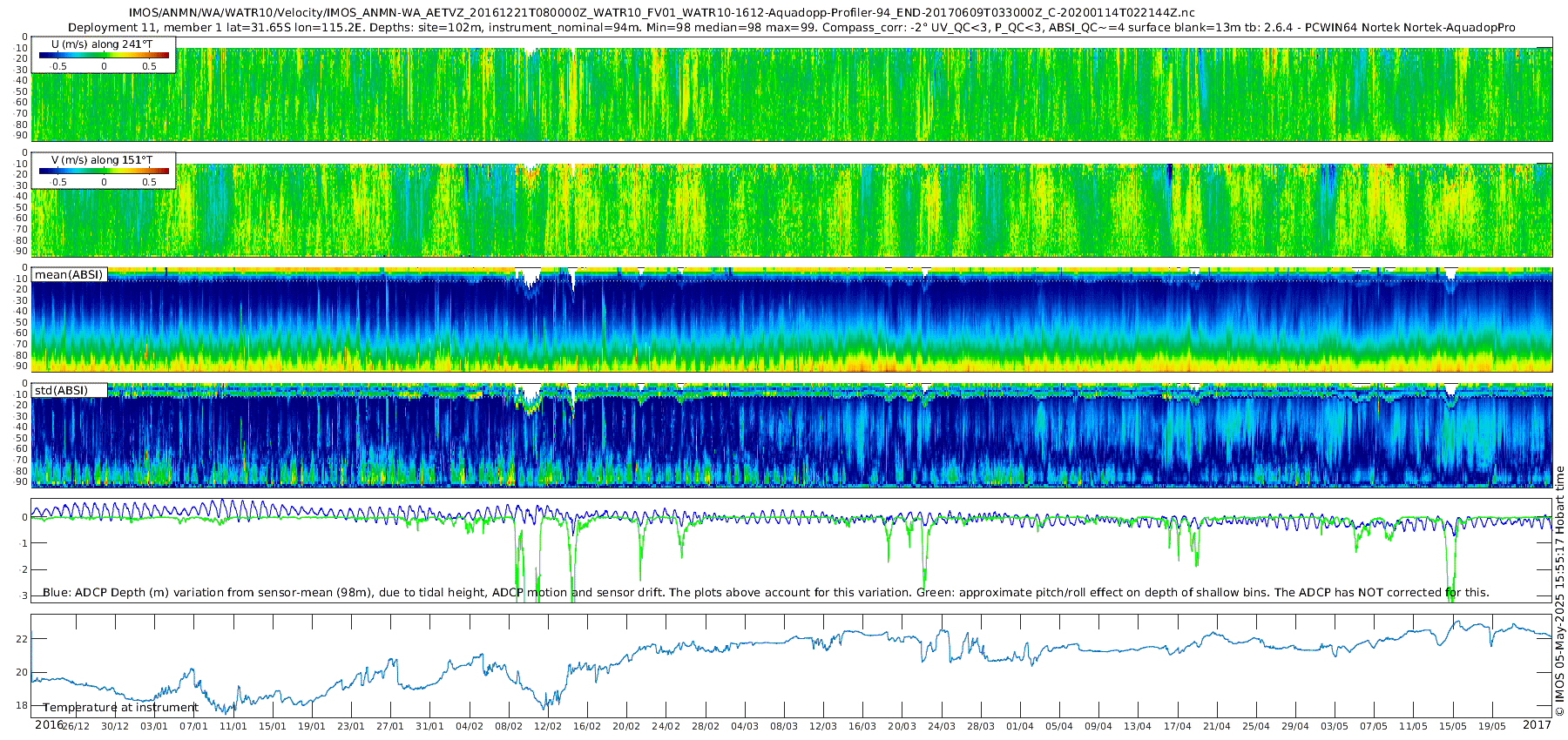Click the 'Temperature at instrument' label
Image resolution: width=1568 pixels, height=740 pixels.
tap(120, 708)
